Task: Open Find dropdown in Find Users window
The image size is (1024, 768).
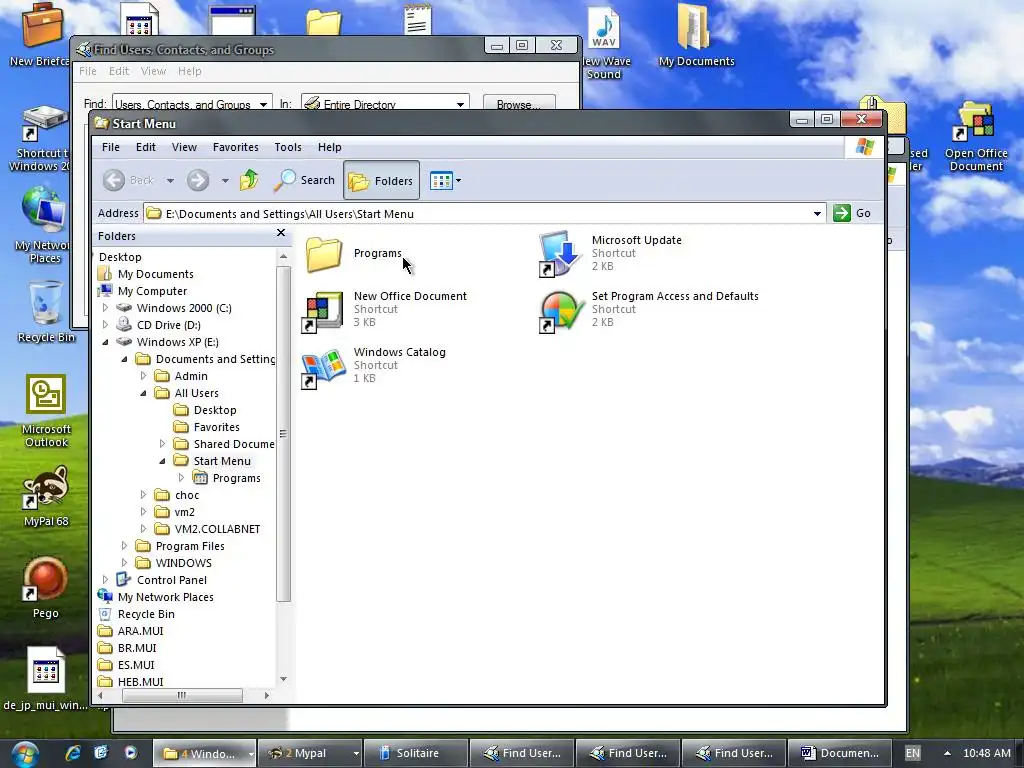Action: pyautogui.click(x=263, y=104)
